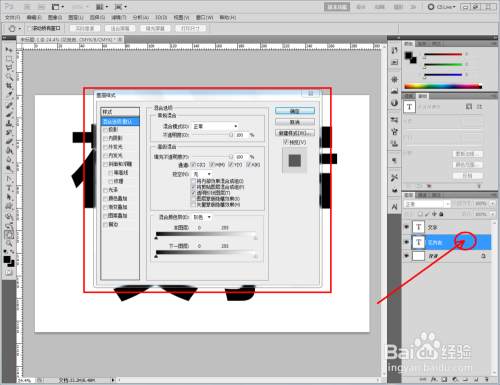This screenshot has width=500, height=385.
Task: Select the Lasso tool
Action: pyautogui.click(x=9, y=68)
